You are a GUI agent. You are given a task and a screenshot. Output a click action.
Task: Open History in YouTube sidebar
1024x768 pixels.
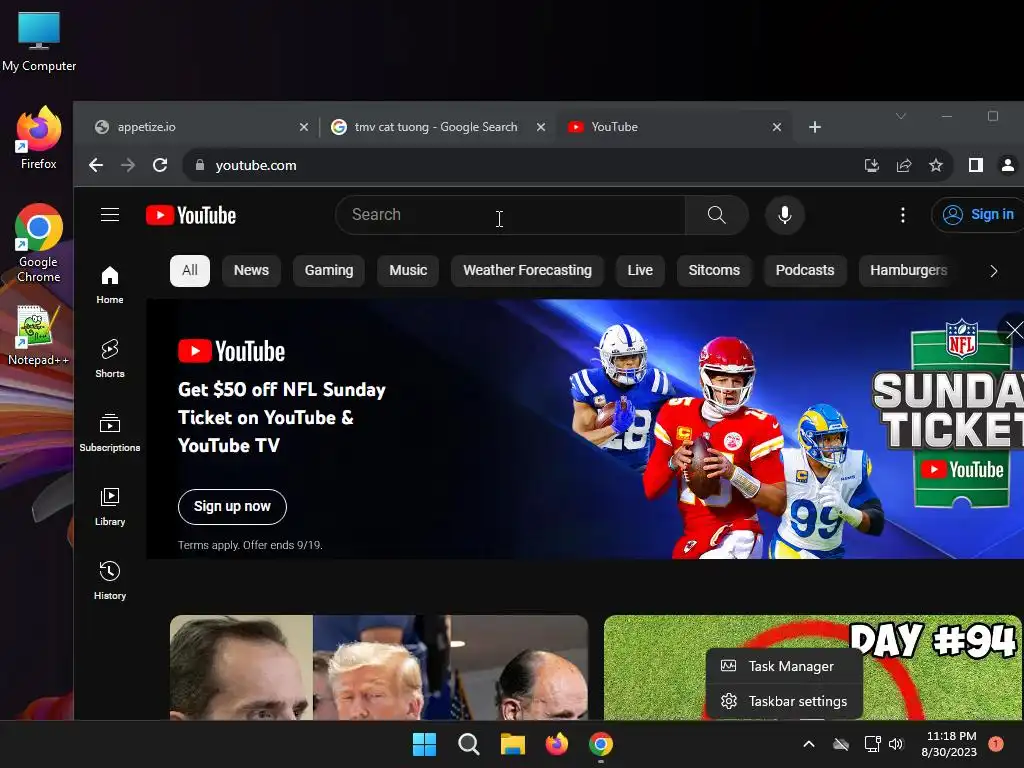(110, 581)
